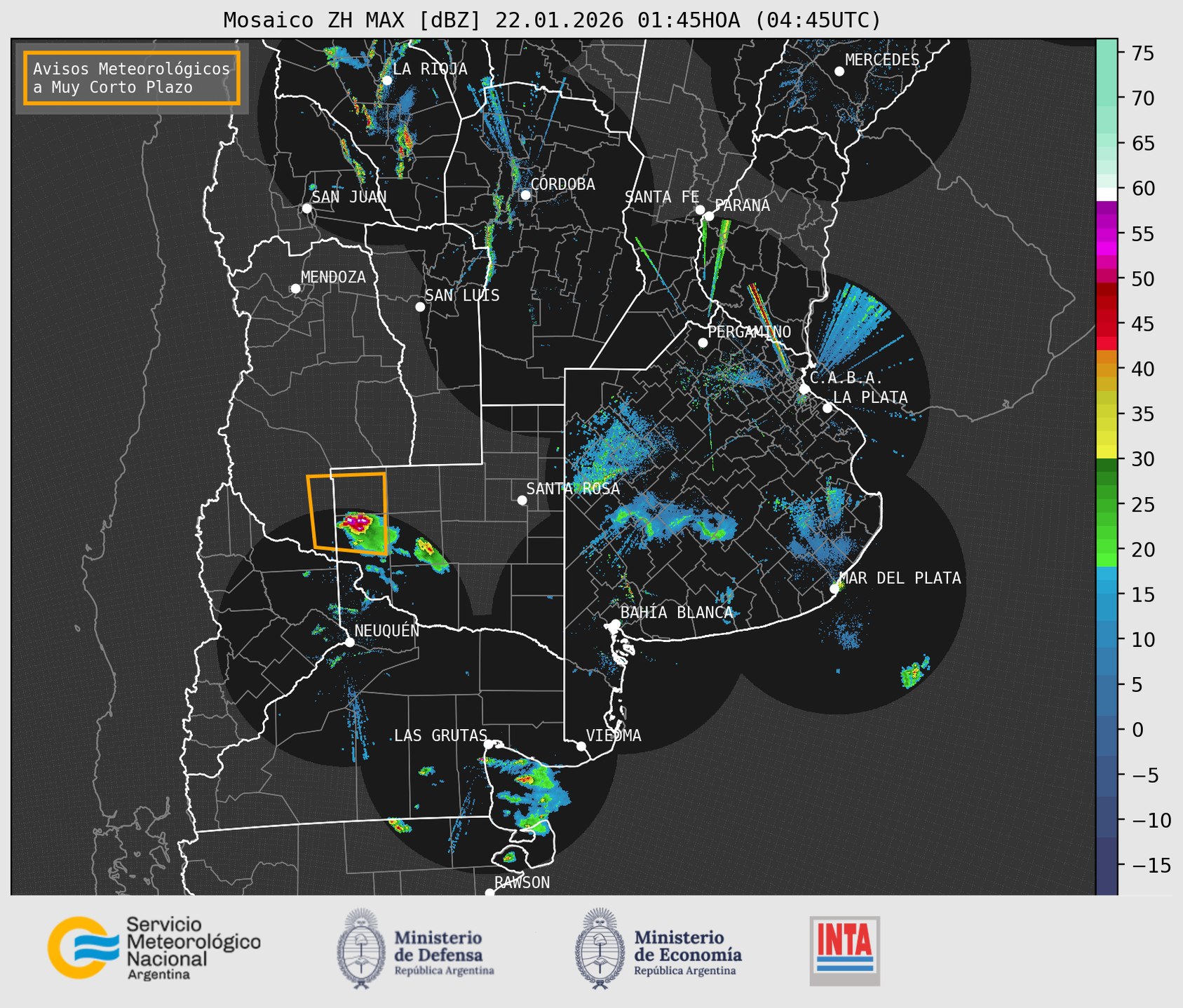Screen dimensions: 1183x1008
Task: Click the 0 value on the color scale
Action: [1137, 730]
